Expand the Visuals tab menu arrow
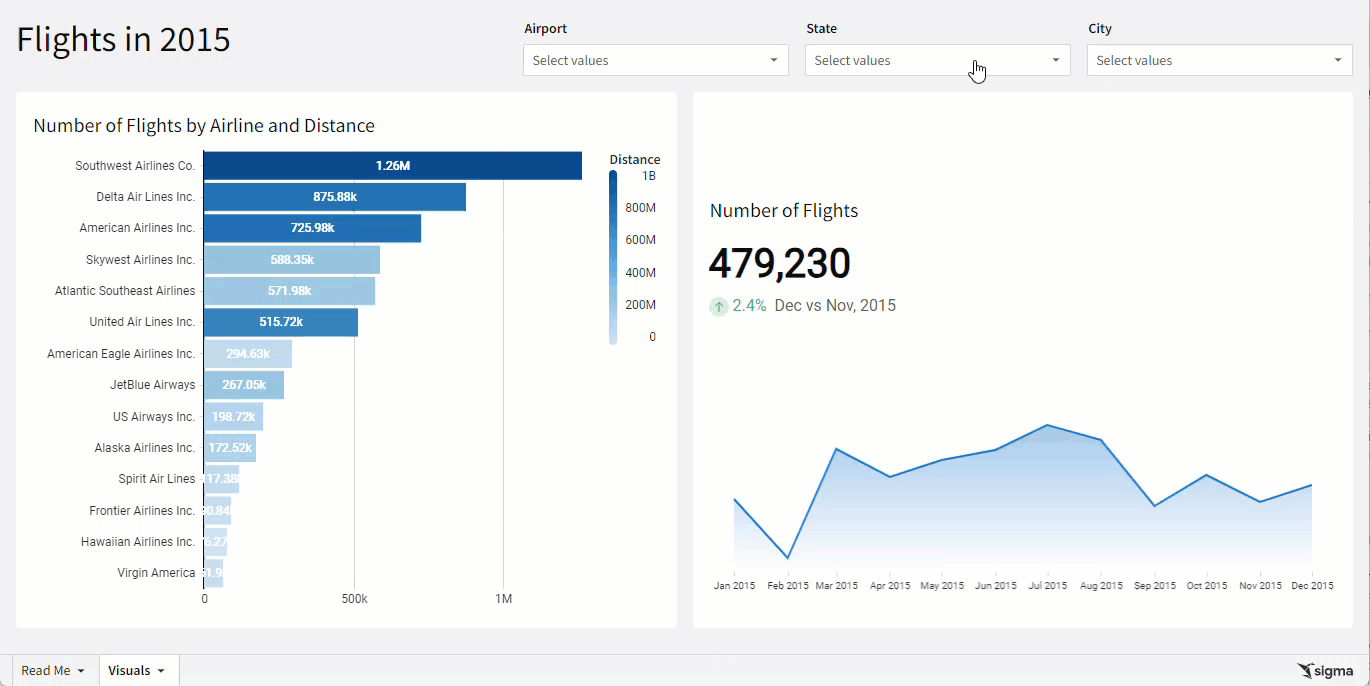Viewport: 1370px width, 686px height. 161,671
